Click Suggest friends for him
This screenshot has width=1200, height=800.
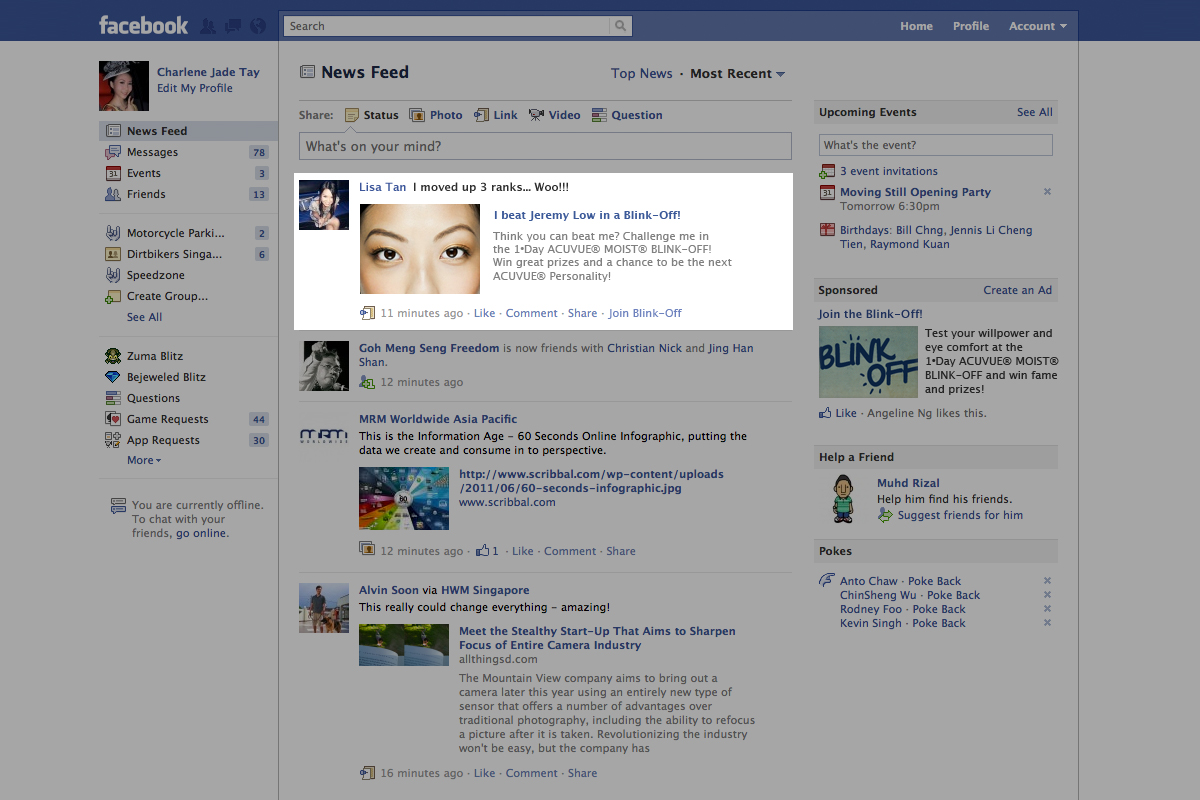(960, 515)
